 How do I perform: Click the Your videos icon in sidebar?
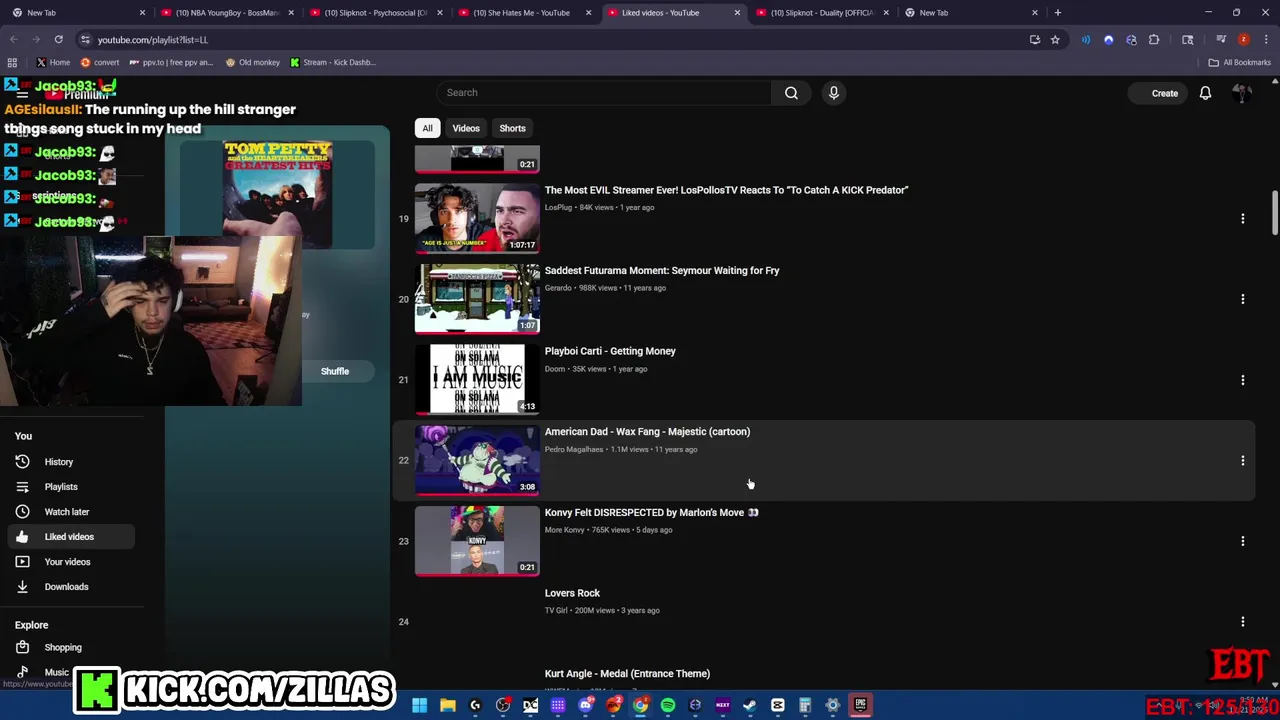tap(22, 562)
